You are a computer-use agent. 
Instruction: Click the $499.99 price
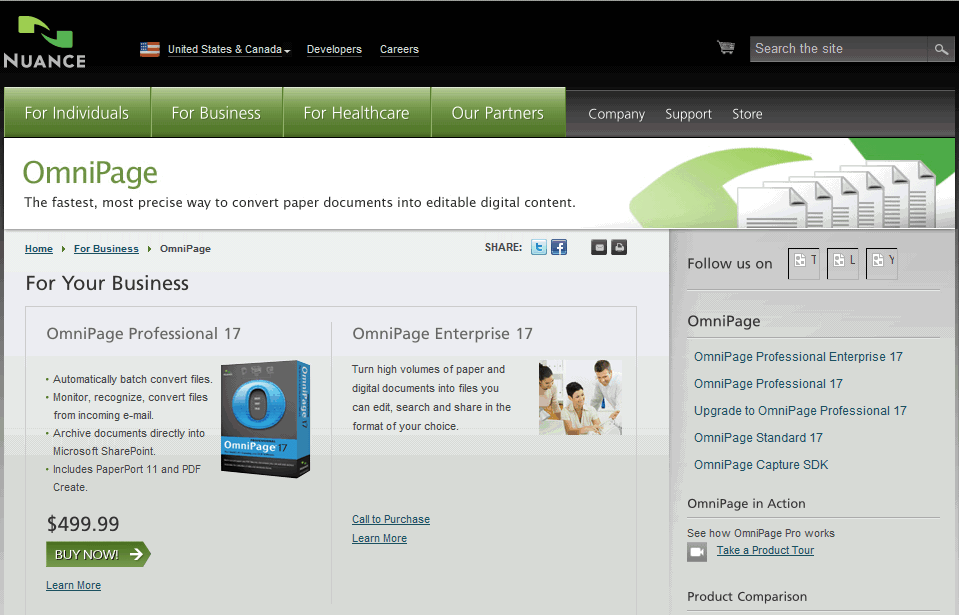[83, 524]
